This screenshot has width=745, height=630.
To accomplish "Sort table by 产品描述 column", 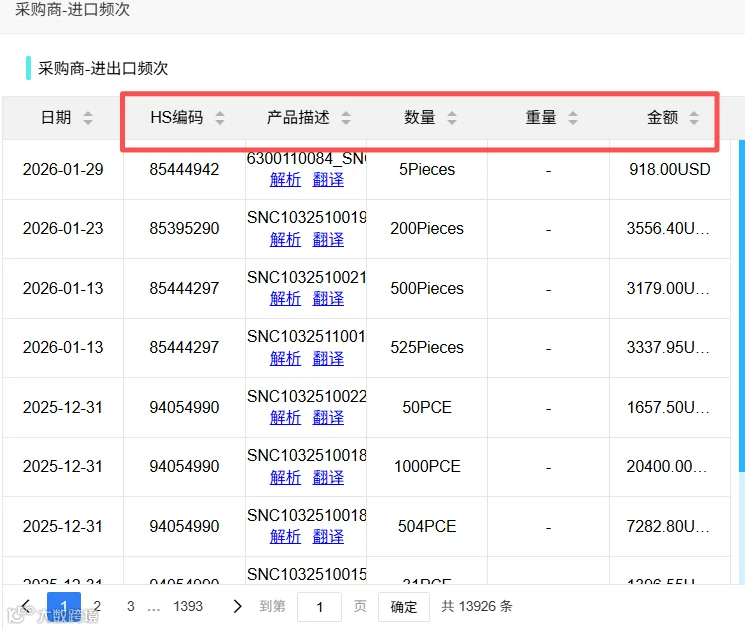I will 346,117.
